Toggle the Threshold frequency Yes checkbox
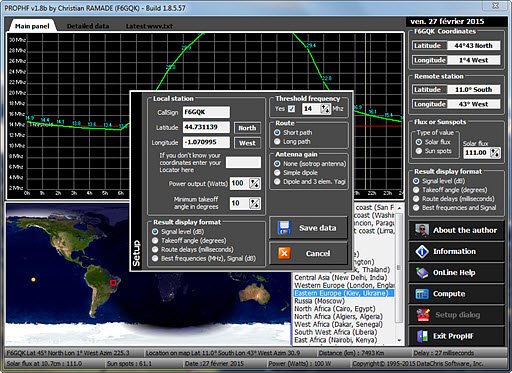Image resolution: width=512 pixels, height=373 pixels. click(292, 109)
